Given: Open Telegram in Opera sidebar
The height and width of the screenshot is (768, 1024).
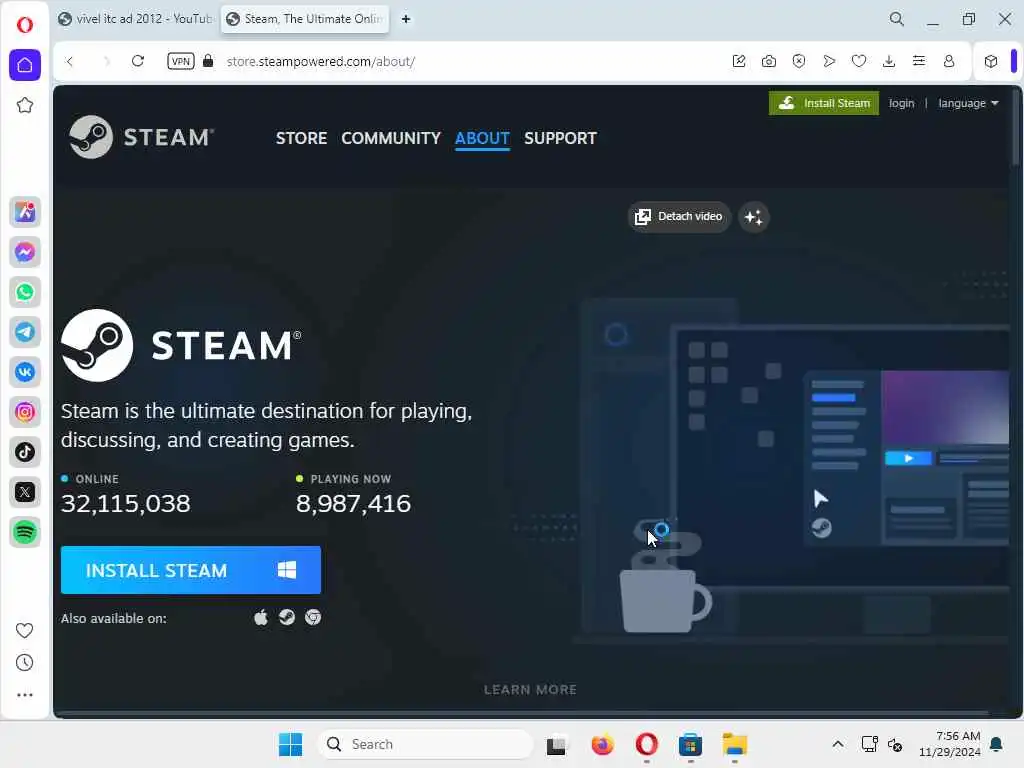Looking at the screenshot, I should 25,332.
